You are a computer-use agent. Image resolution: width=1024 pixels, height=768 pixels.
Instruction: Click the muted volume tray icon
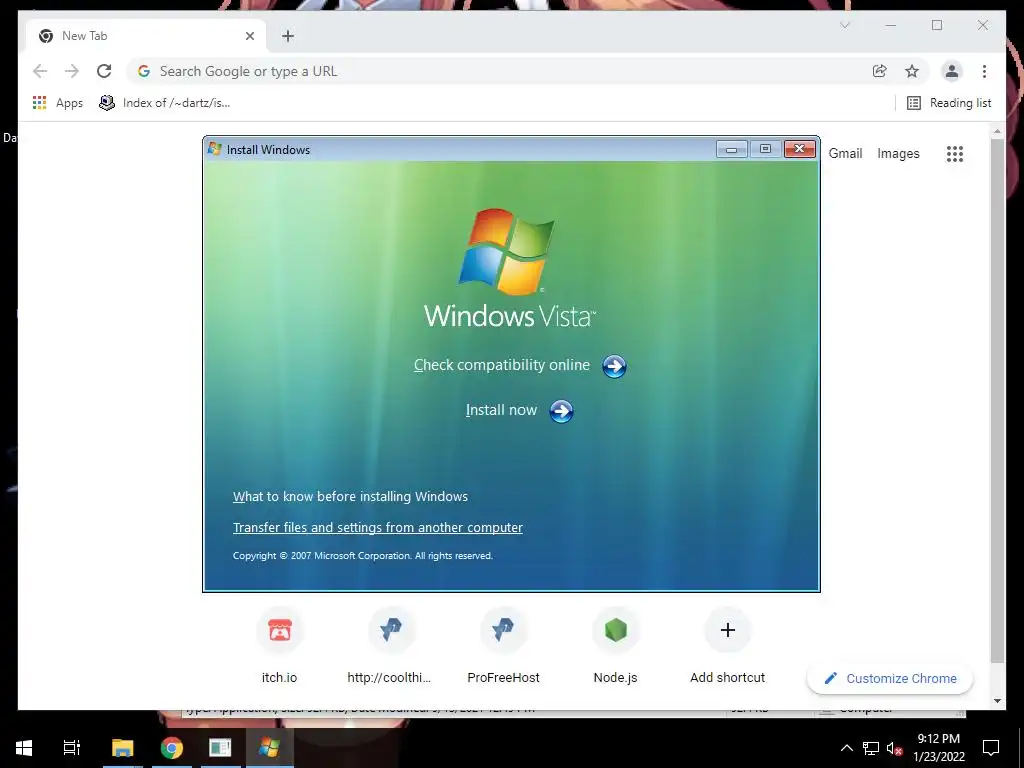pos(895,748)
